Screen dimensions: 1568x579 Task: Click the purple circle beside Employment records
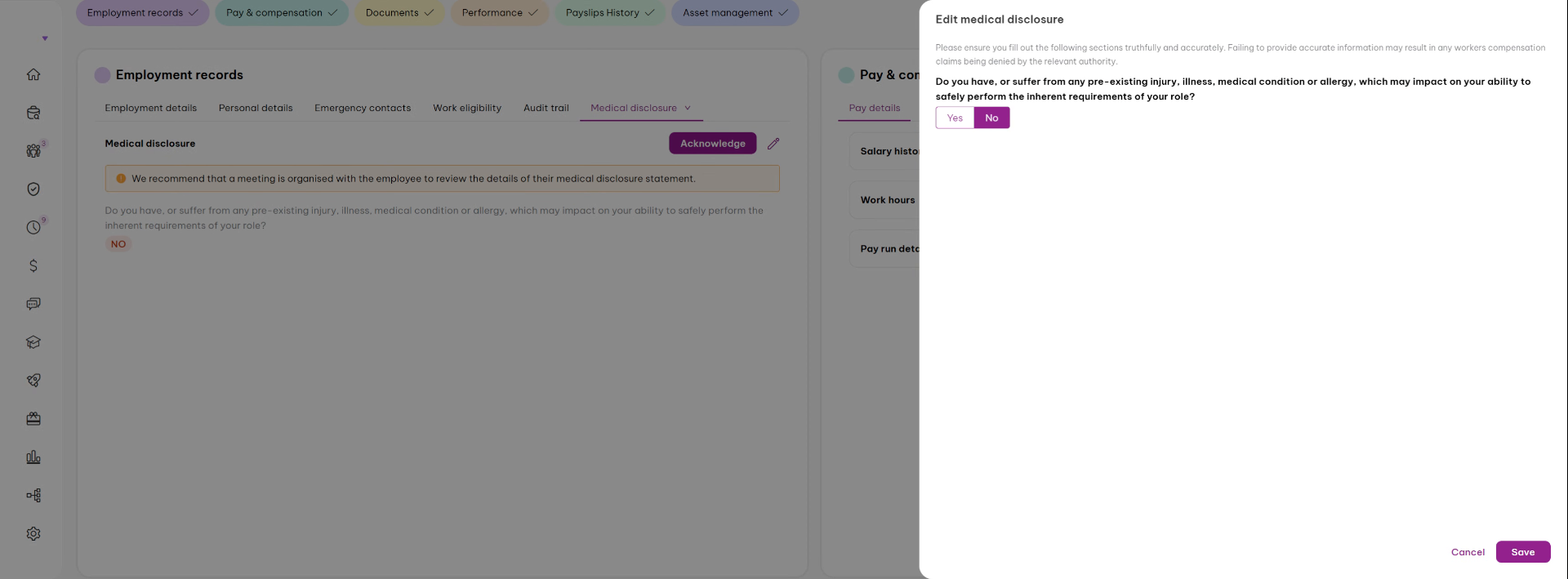(102, 75)
